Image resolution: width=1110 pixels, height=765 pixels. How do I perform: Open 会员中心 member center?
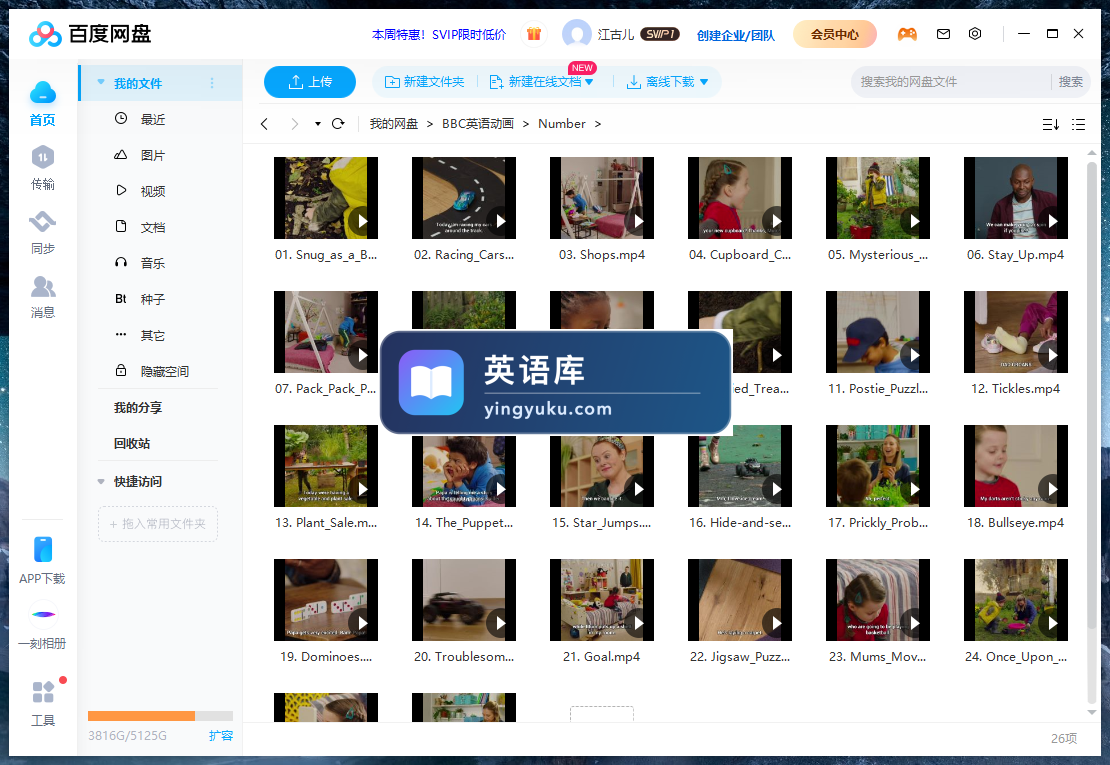(x=835, y=34)
